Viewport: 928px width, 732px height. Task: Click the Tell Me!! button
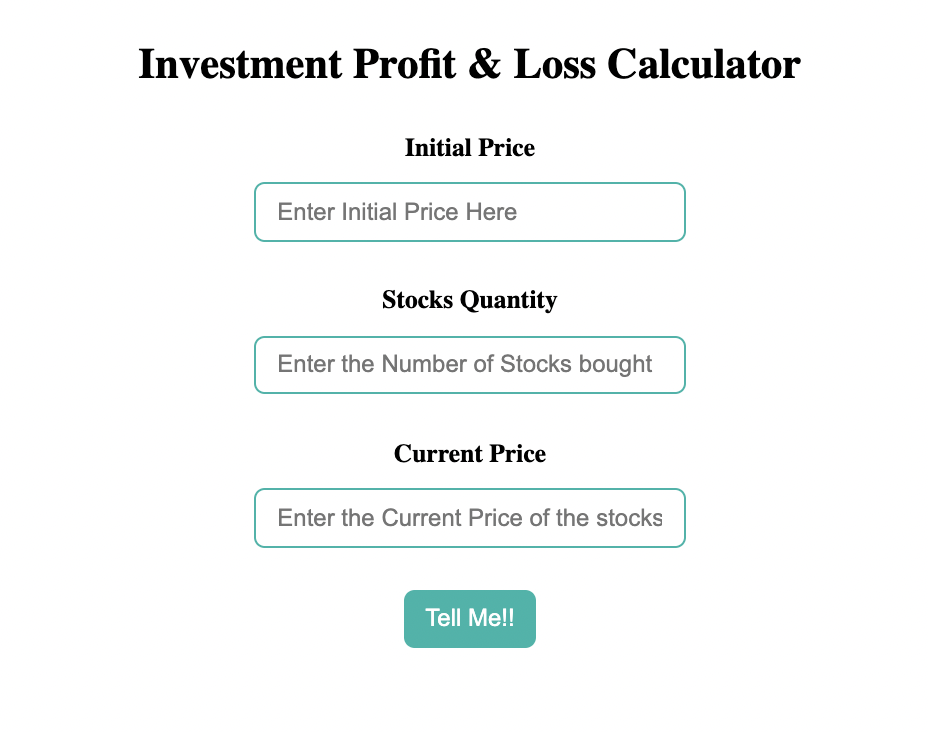click(x=469, y=618)
